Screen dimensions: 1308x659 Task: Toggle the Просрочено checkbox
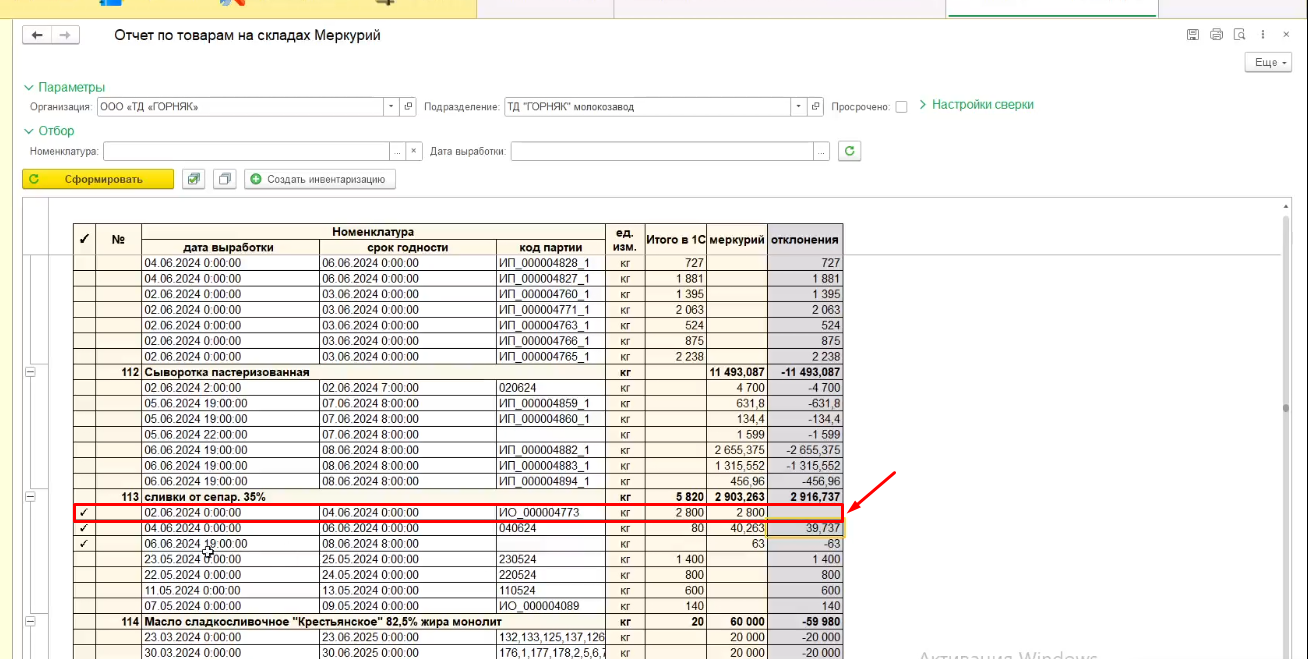tap(901, 107)
